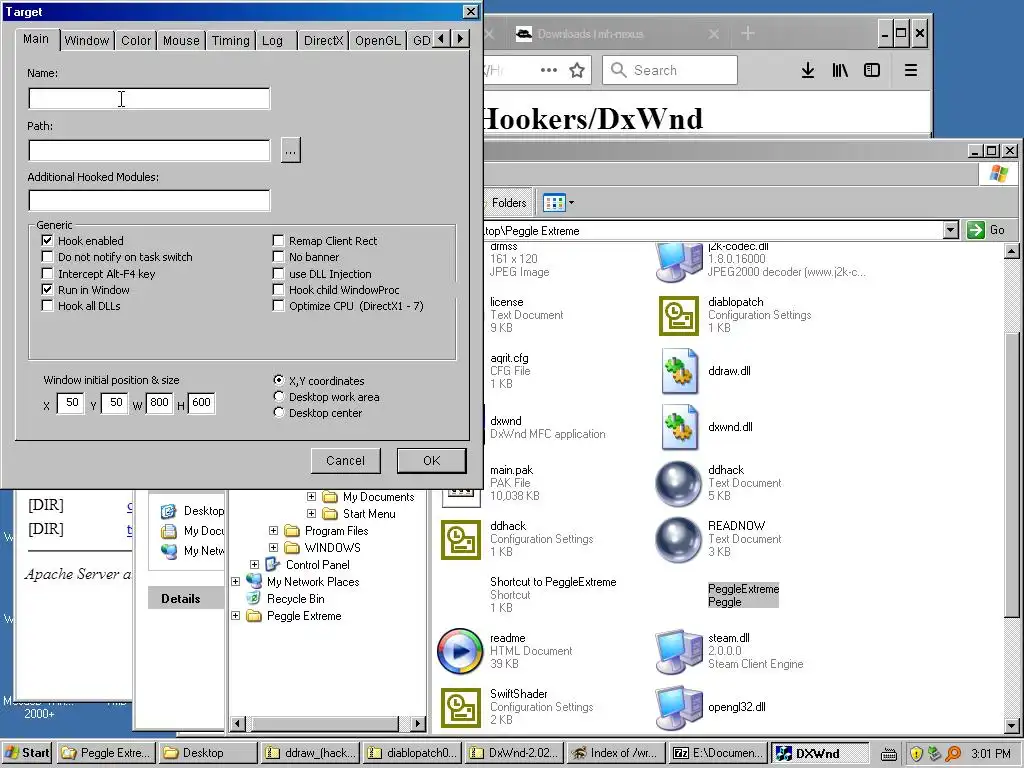Show more tabs with right arrow
Viewport: 1024px width, 768px height.
[x=460, y=39]
